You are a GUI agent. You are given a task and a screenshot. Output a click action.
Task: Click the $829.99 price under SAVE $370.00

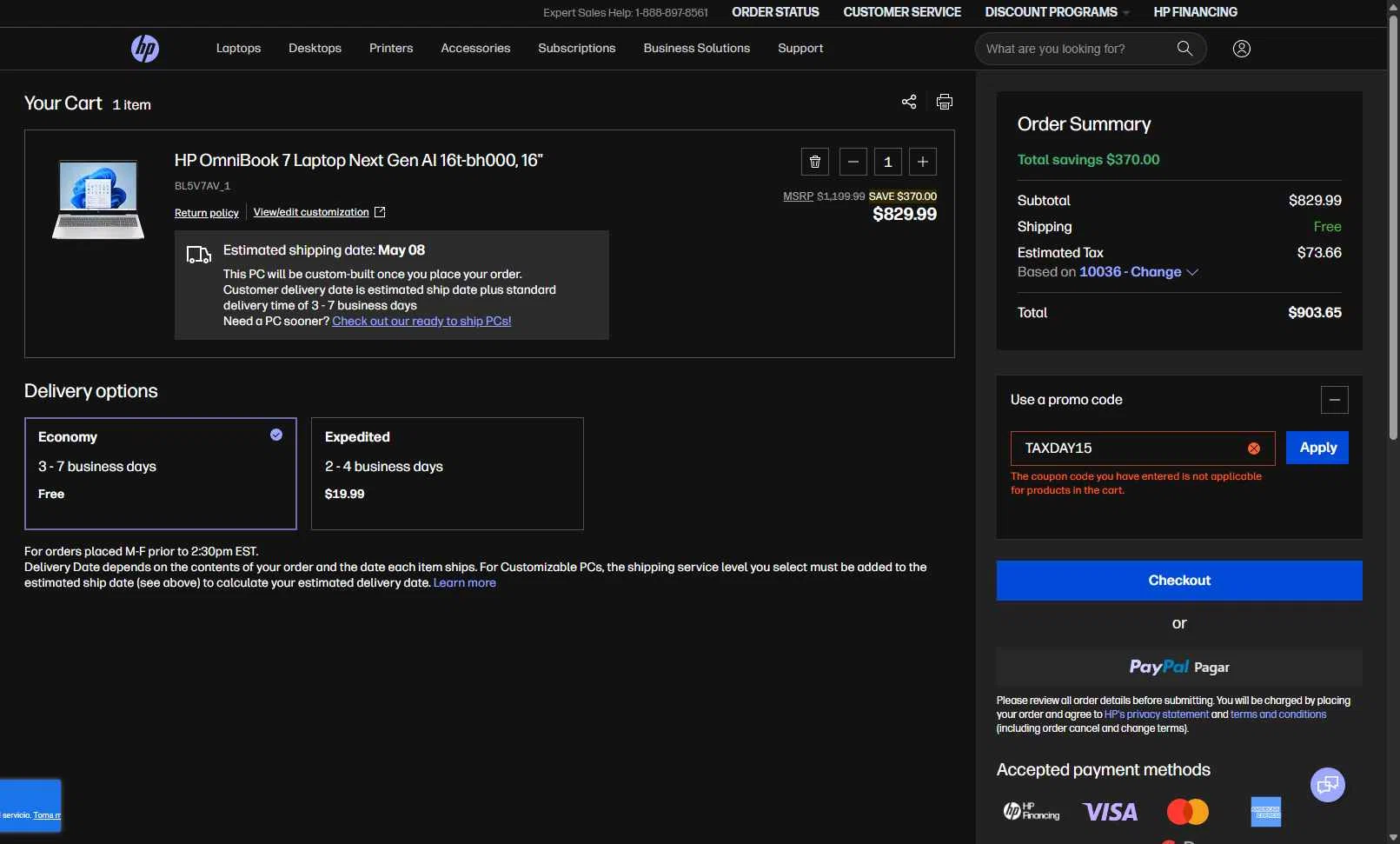(905, 215)
